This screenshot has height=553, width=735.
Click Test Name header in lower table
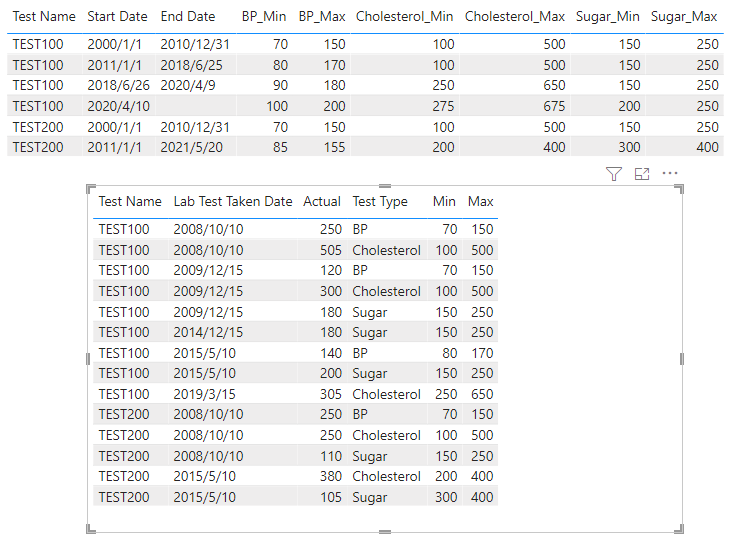tap(130, 202)
